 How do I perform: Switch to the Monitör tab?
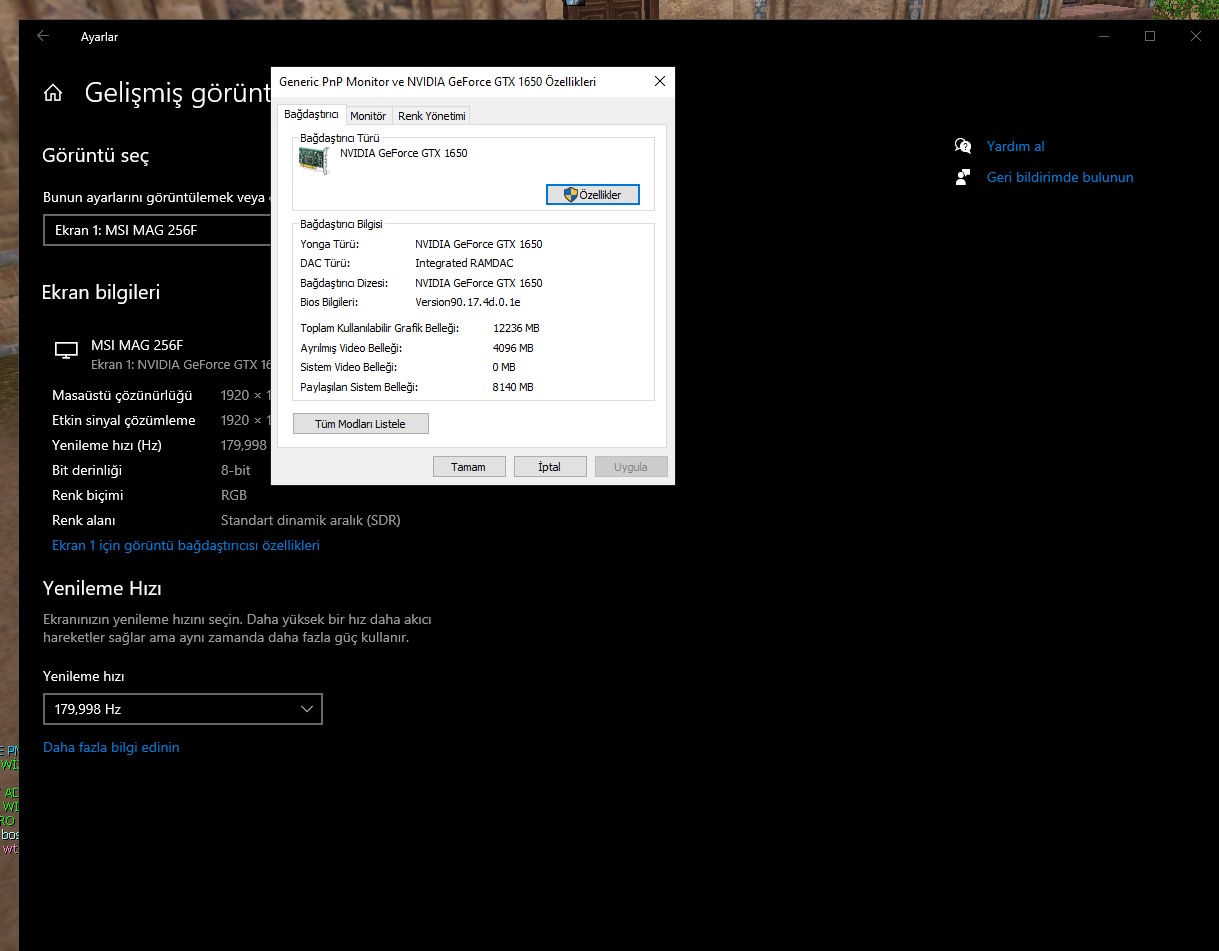click(368, 116)
